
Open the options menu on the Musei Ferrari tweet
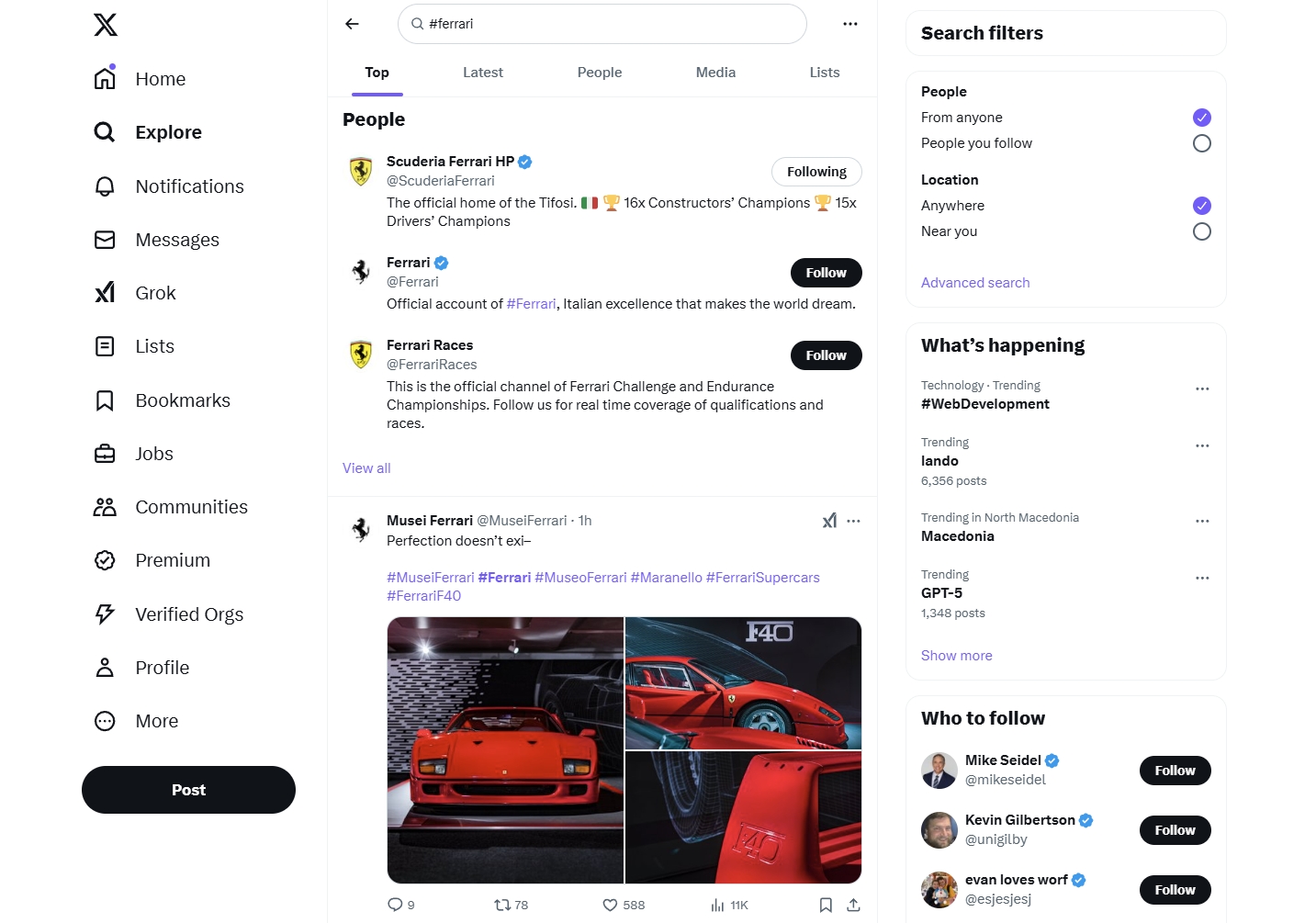[853, 521]
